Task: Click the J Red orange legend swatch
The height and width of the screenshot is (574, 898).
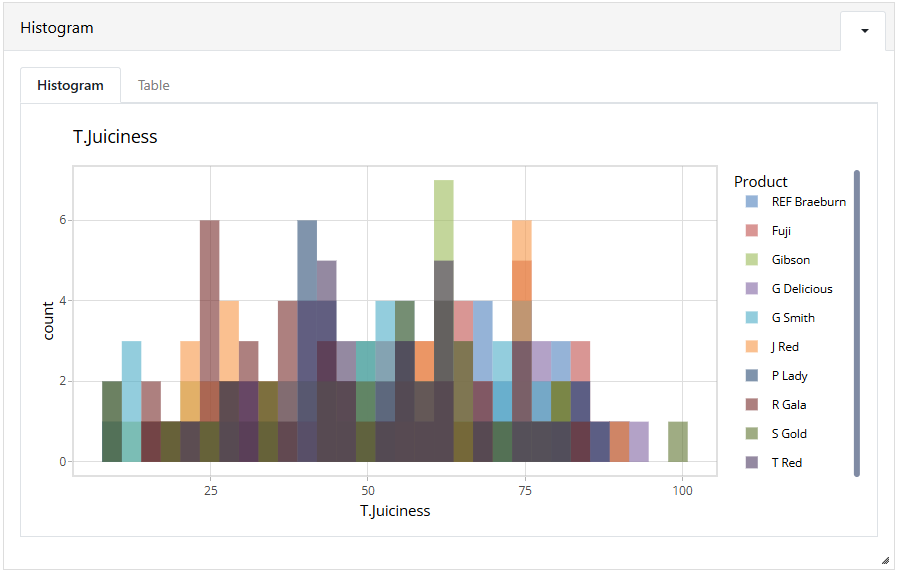Action: [751, 347]
